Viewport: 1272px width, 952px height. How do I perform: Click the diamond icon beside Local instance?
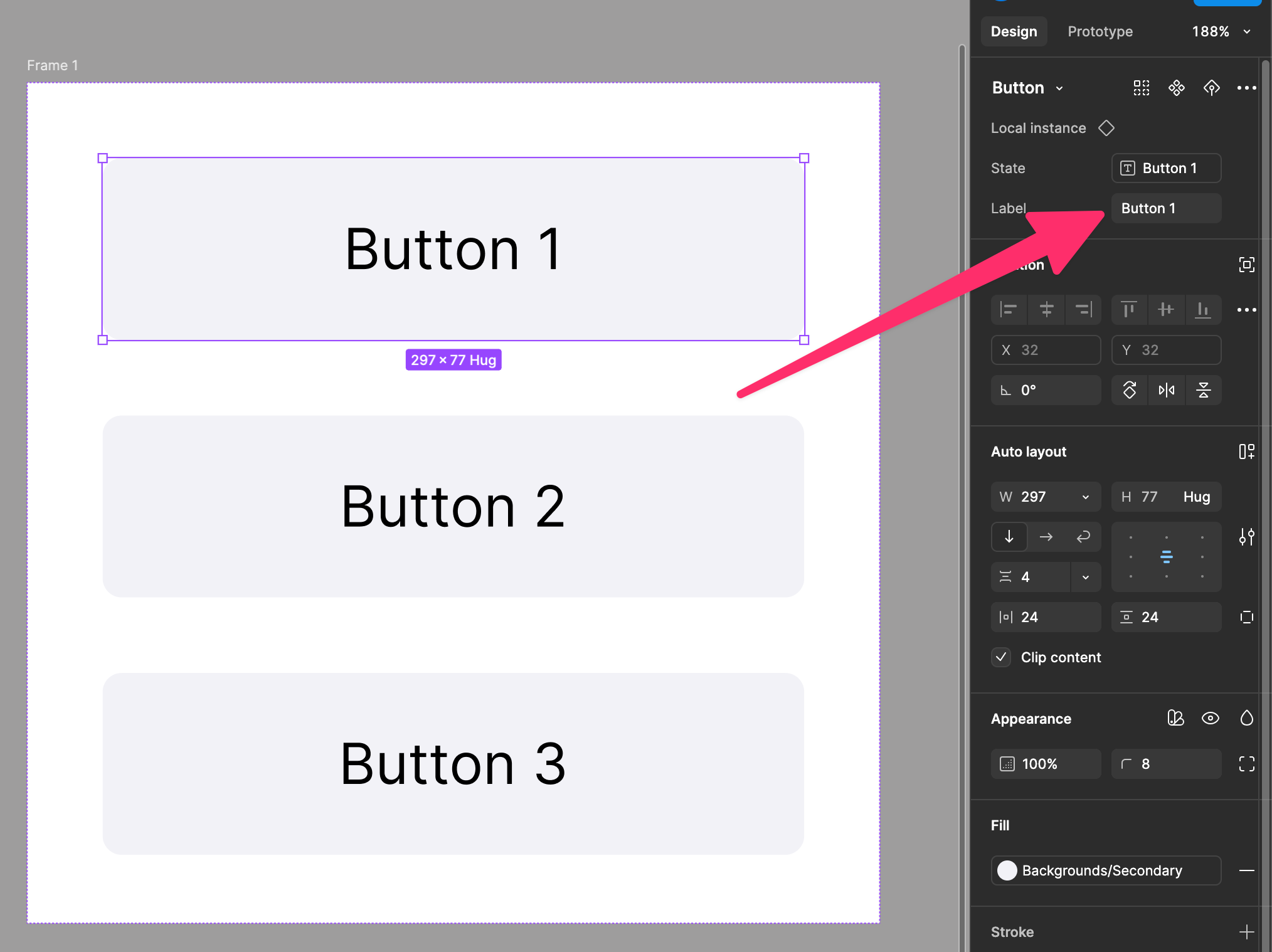tap(1106, 128)
